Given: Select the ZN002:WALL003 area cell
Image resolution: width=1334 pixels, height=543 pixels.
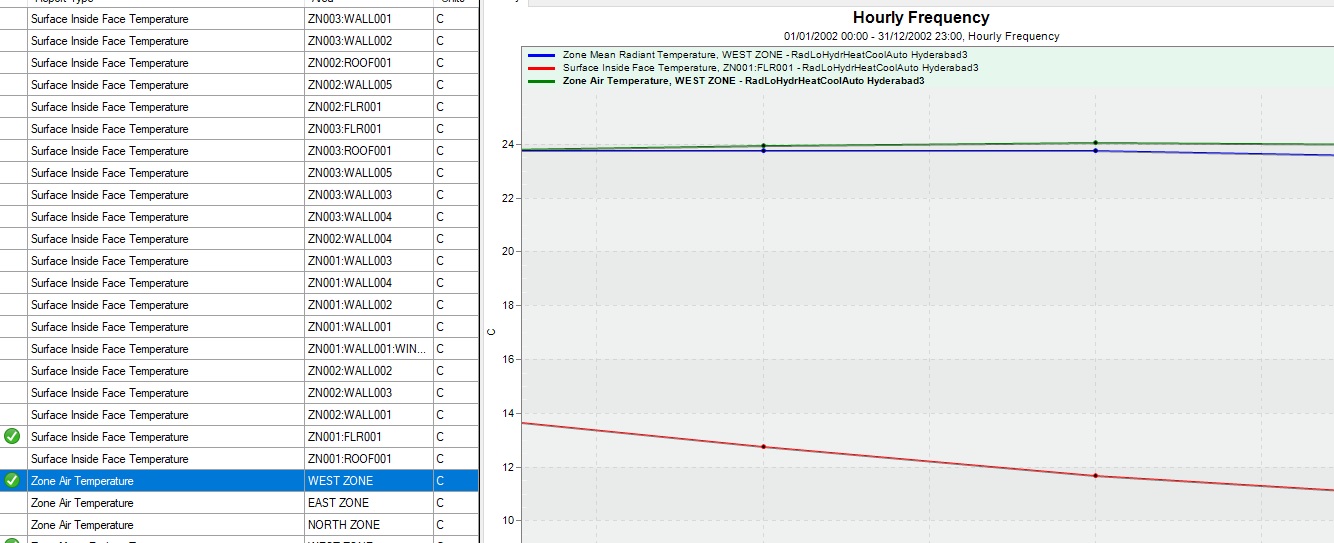Looking at the screenshot, I should pos(368,393).
